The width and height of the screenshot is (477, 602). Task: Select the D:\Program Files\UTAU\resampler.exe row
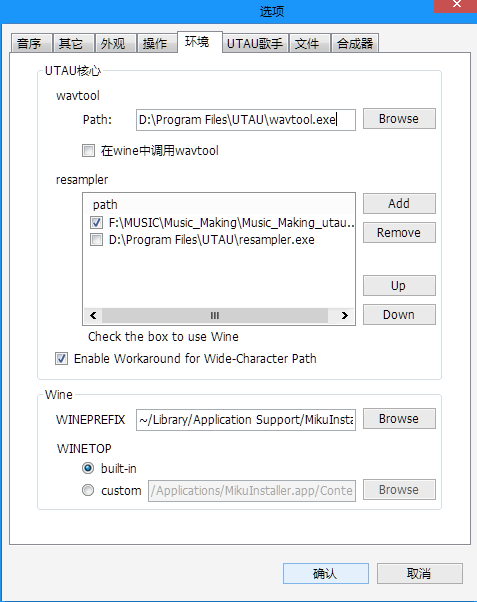pos(220,240)
